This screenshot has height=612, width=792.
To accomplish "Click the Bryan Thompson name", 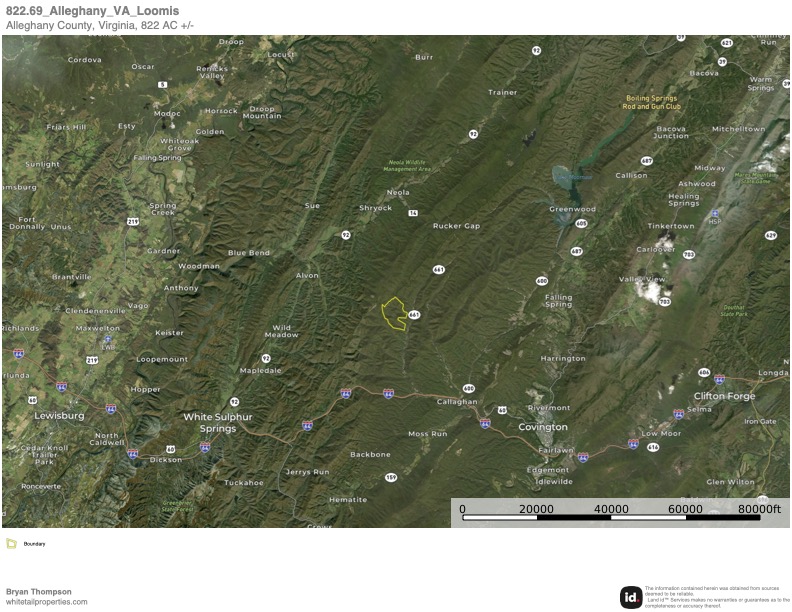I will click(38, 591).
